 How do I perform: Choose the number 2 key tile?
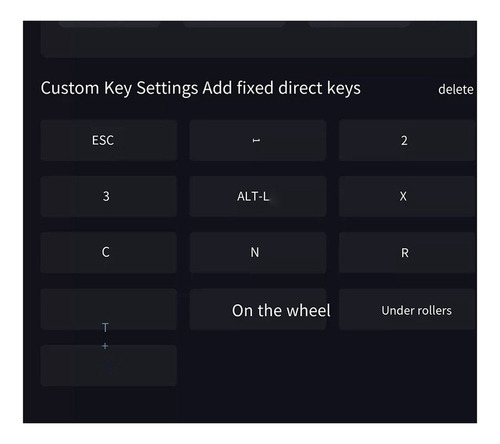click(x=407, y=140)
